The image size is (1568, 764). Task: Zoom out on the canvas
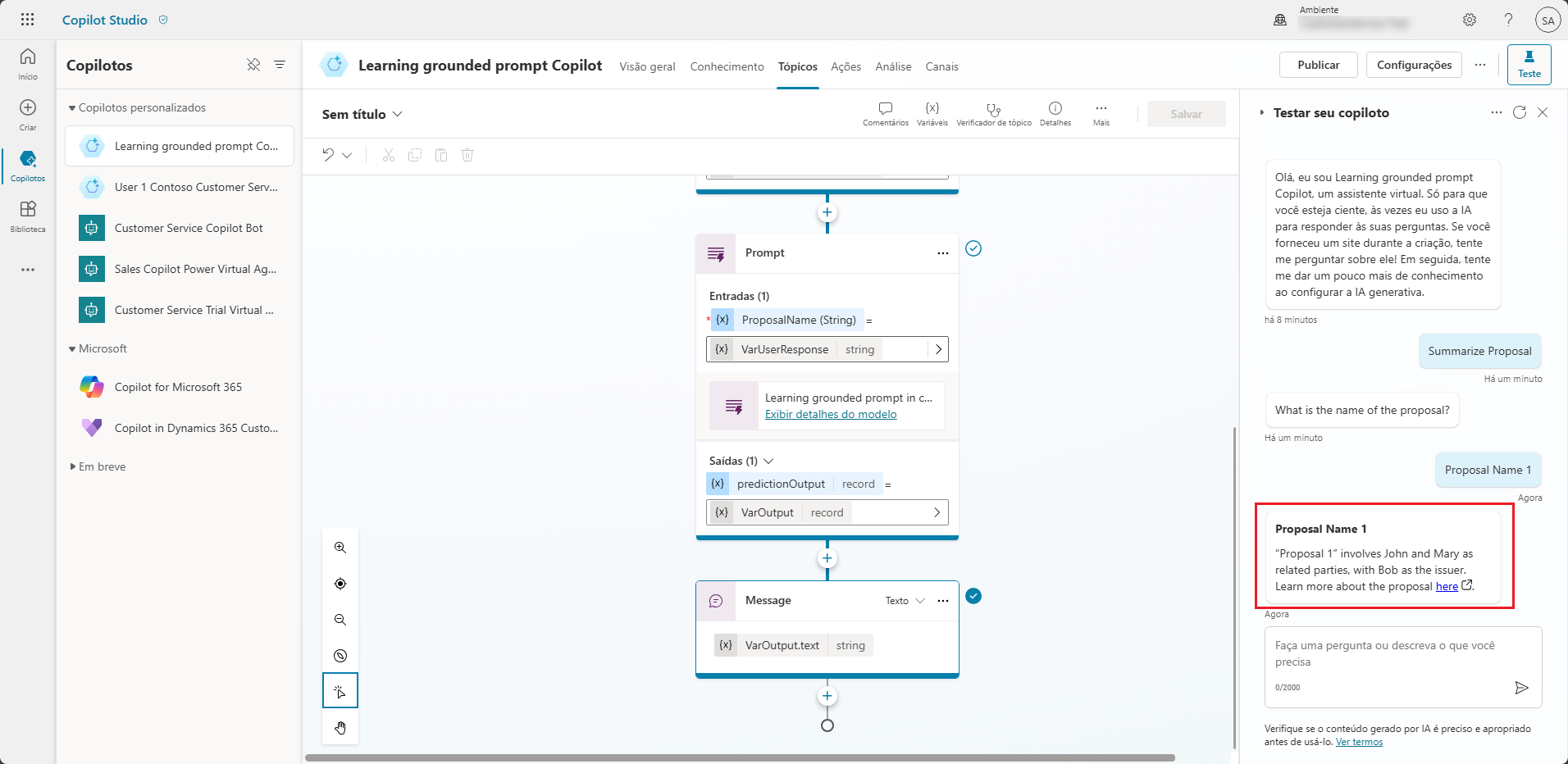tap(340, 620)
